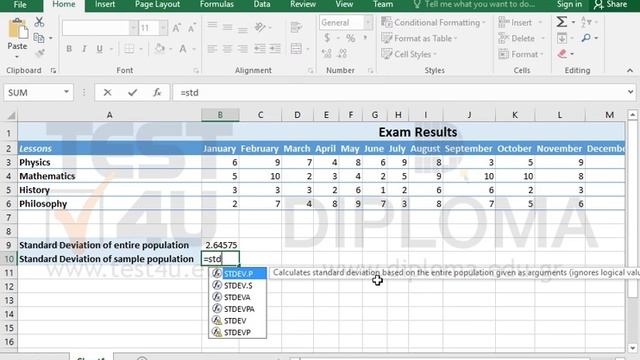640x360 pixels.
Task: Click the Merge & Center icon
Action: (296, 49)
